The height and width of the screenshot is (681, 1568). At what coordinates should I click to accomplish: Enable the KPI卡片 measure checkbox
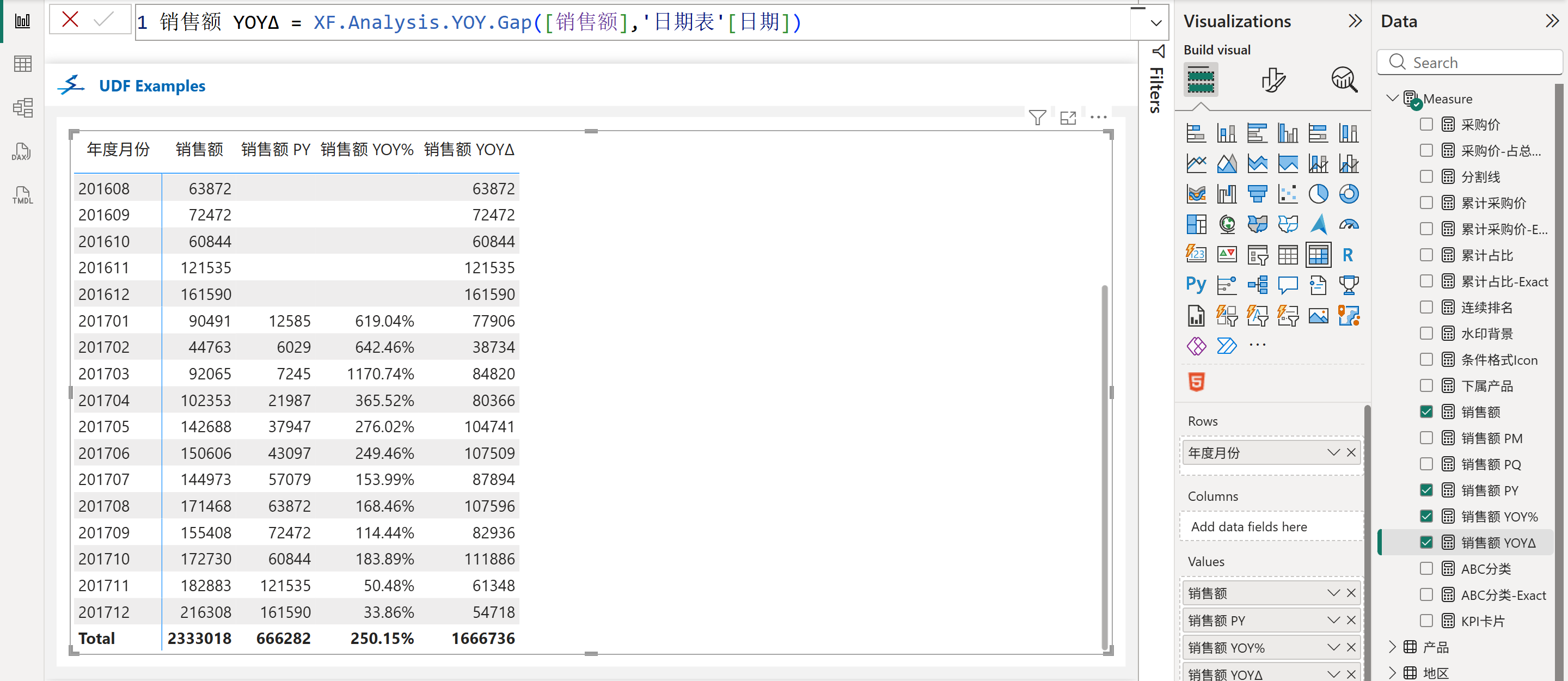1426,621
